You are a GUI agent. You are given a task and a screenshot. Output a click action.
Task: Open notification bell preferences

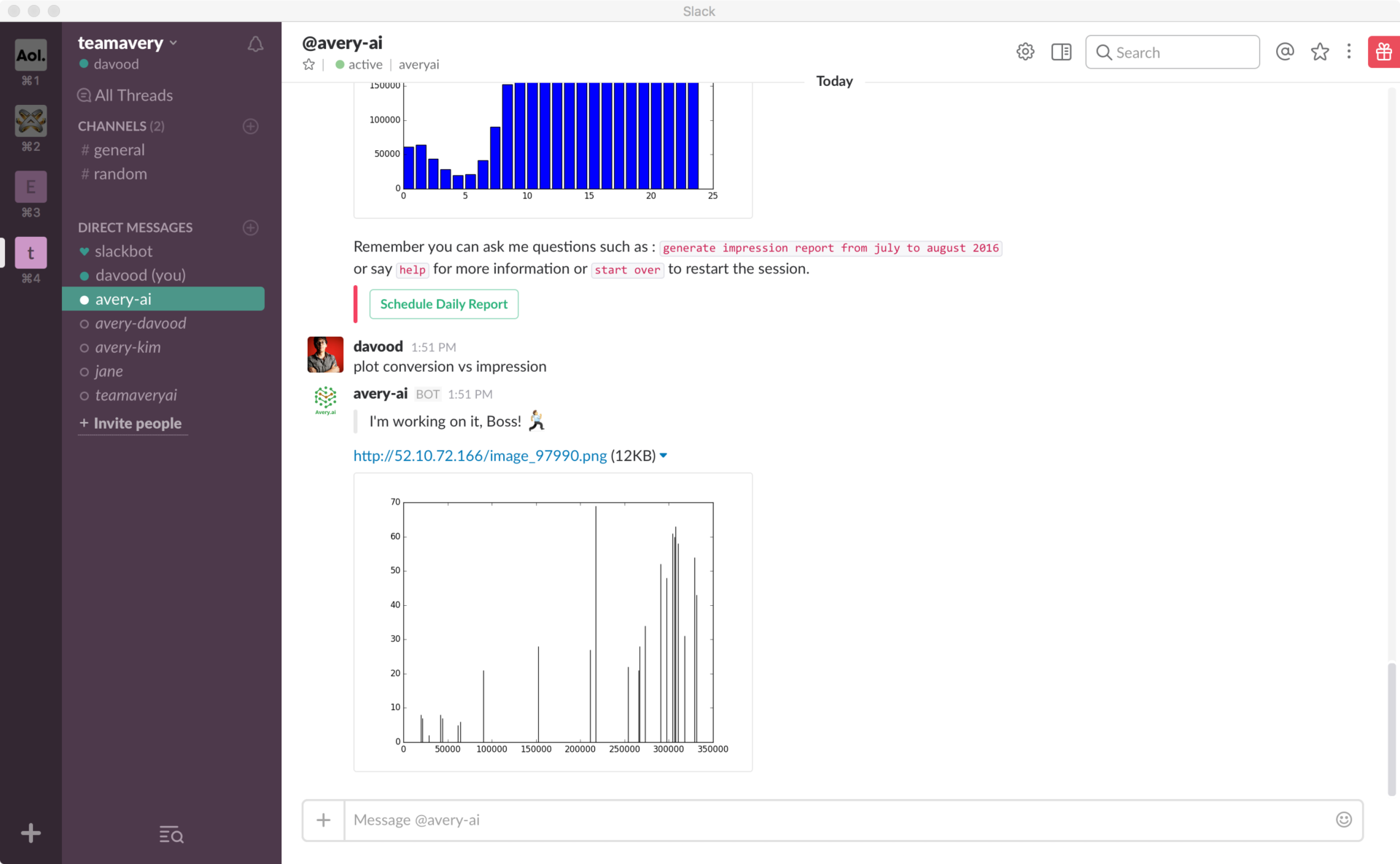point(255,44)
